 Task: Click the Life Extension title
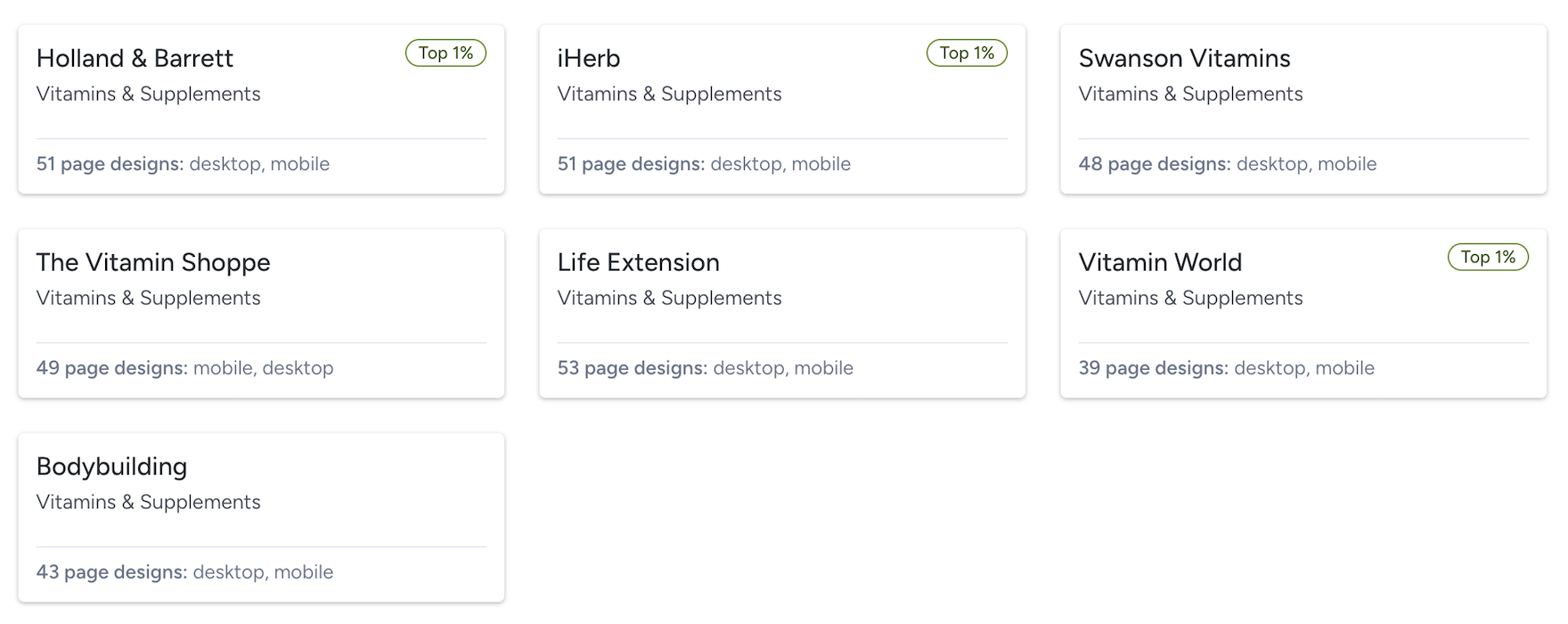pos(638,263)
